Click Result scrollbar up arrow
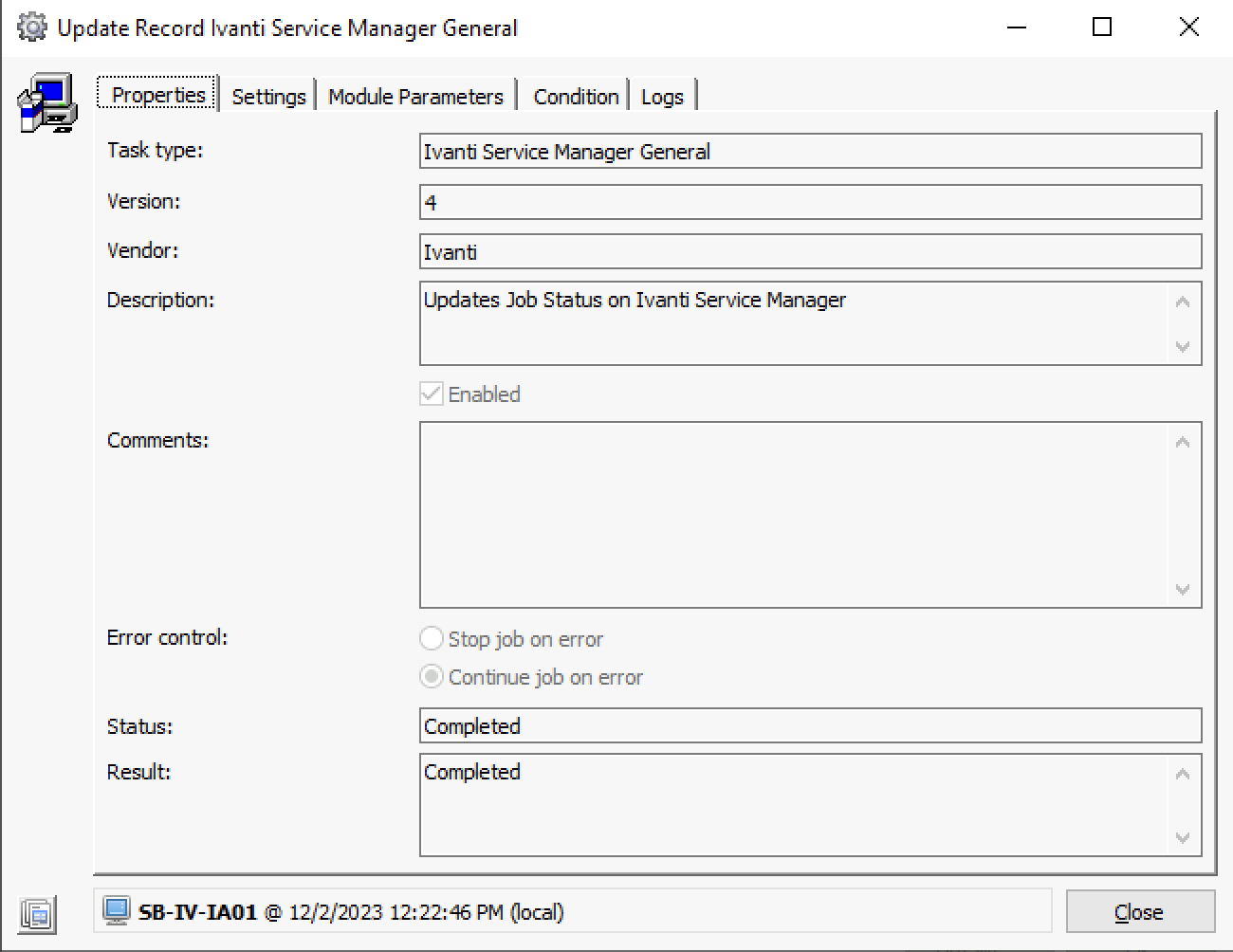Image resolution: width=1233 pixels, height=952 pixels. [1183, 775]
